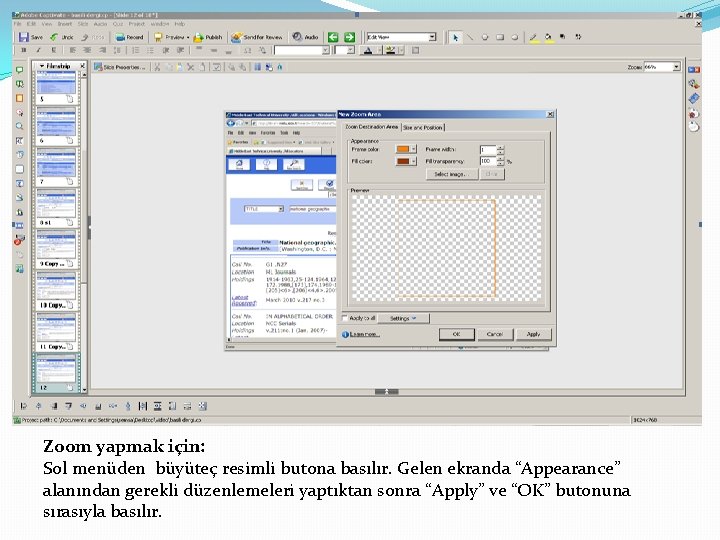The height and width of the screenshot is (540, 720).
Task: Open the Edit menu
Action: click(x=31, y=24)
